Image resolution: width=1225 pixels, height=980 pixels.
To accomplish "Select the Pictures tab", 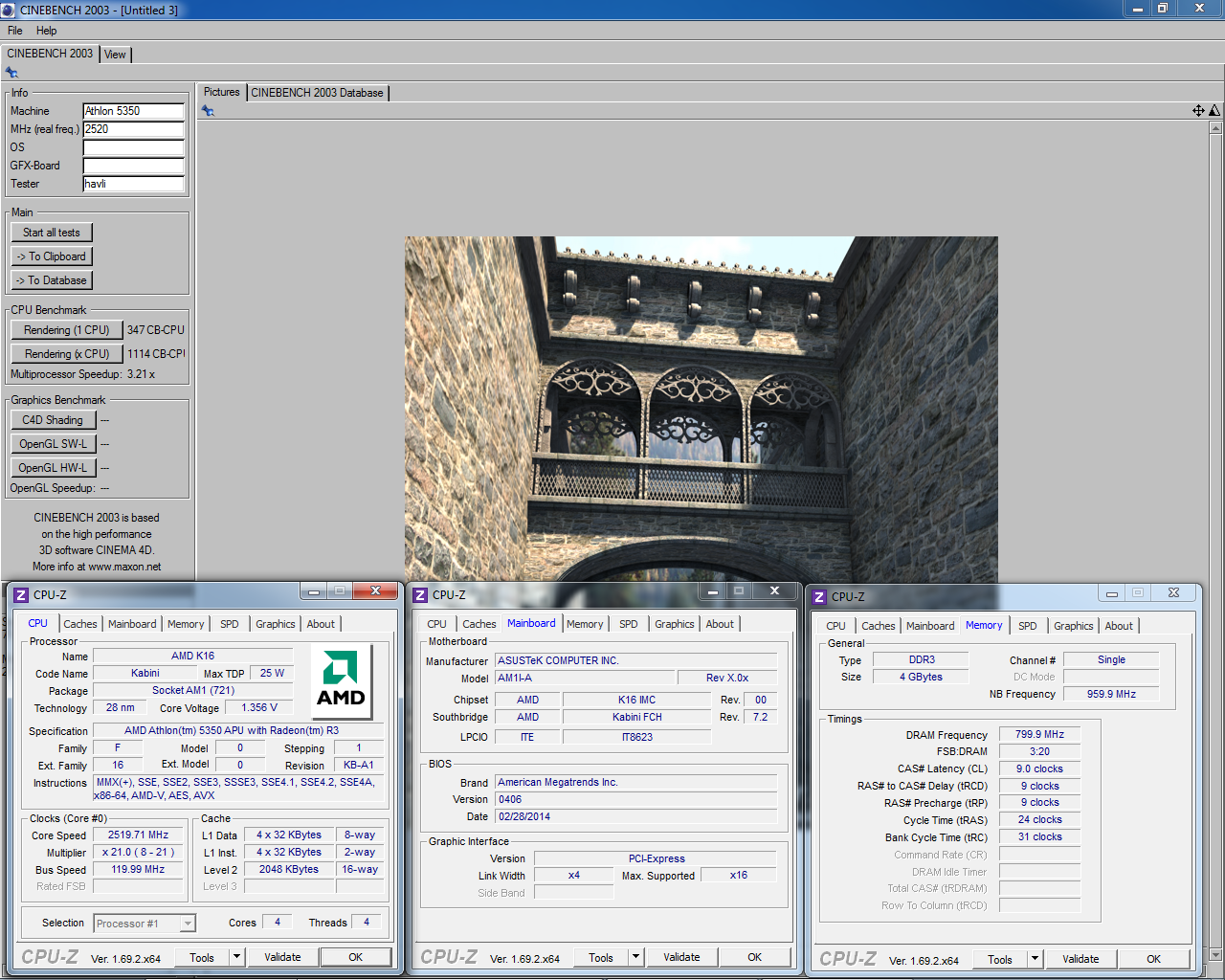I will [222, 92].
